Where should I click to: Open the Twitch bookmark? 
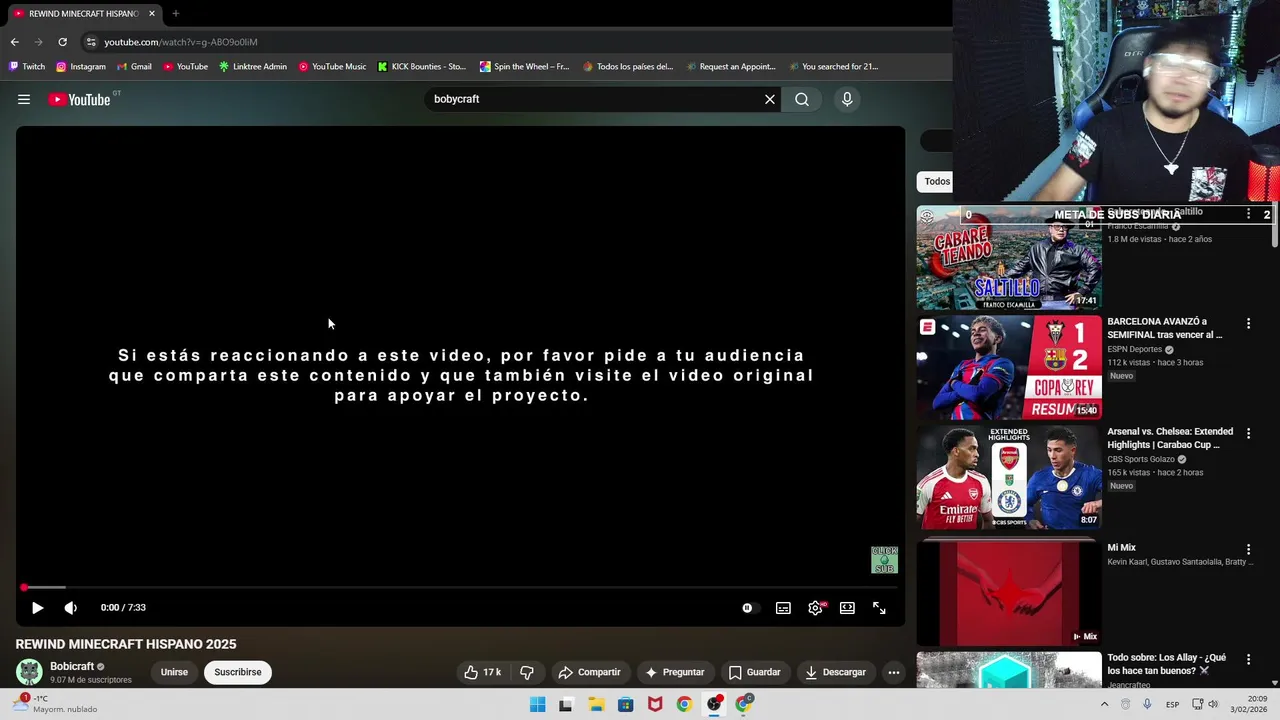[27, 67]
